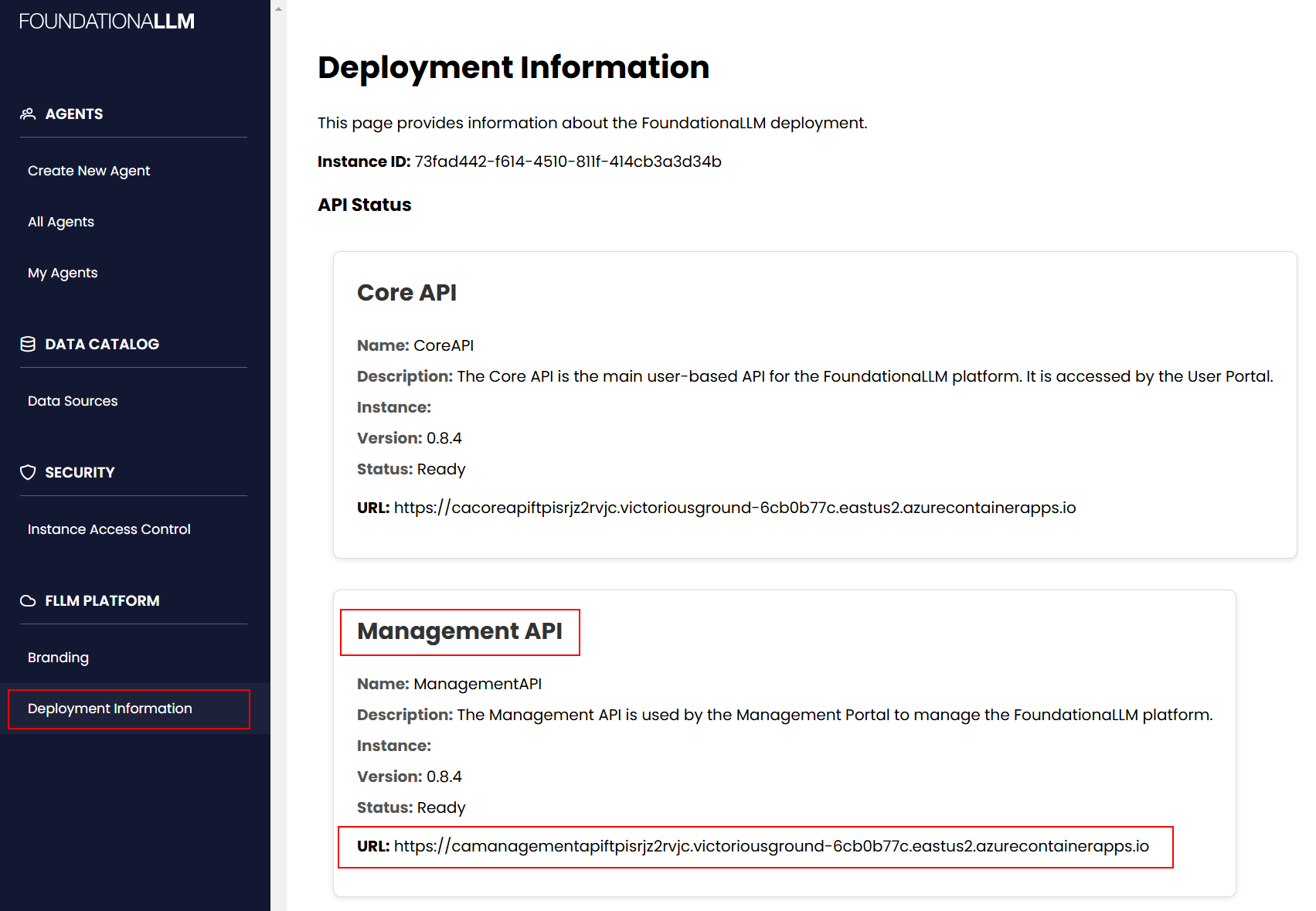Viewport: 1316px width, 911px height.
Task: Select Deployment Information in sidebar
Action: click(x=110, y=708)
